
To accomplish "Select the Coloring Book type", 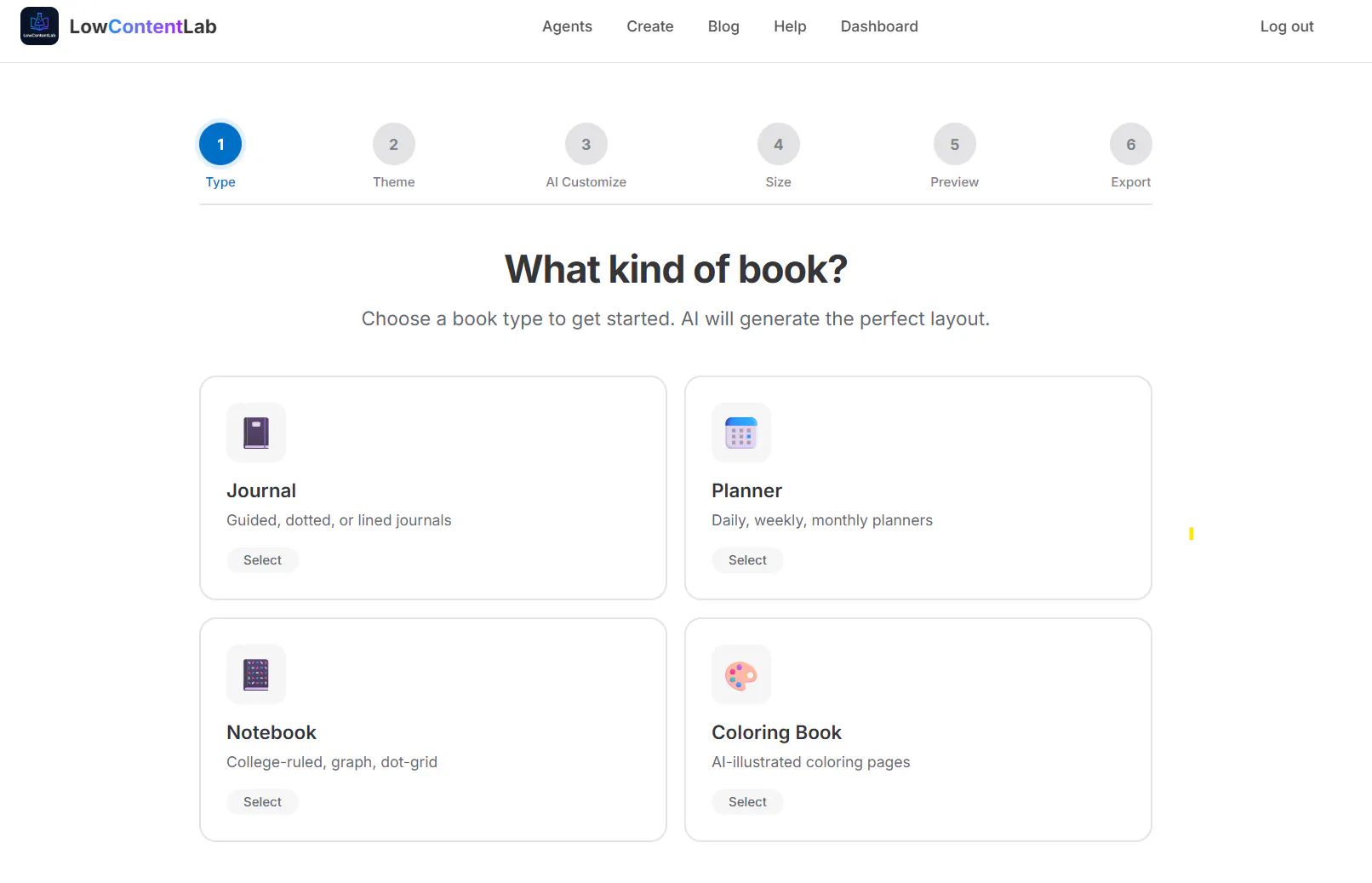I will [747, 802].
